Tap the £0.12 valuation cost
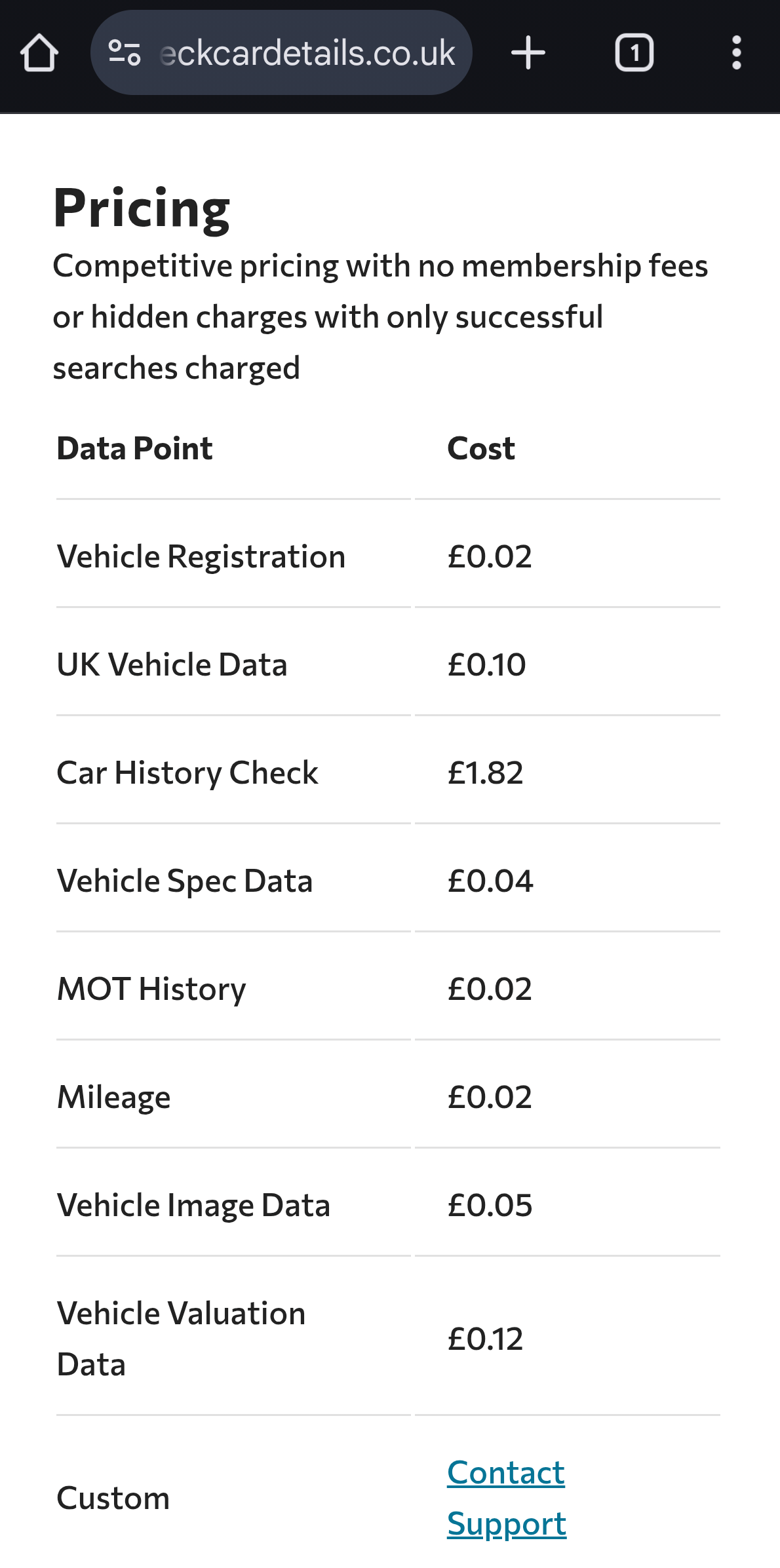Screen dimensions: 780x1568 click(485, 1339)
